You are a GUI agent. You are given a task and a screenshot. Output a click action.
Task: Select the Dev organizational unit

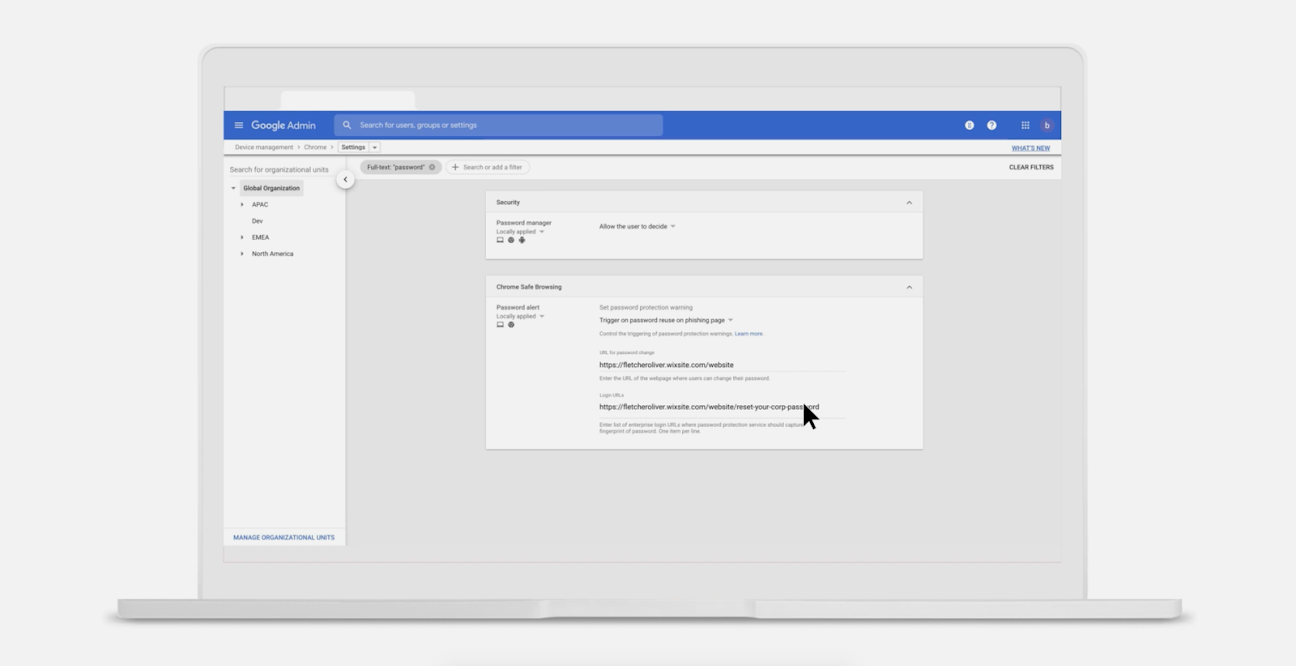(x=257, y=221)
